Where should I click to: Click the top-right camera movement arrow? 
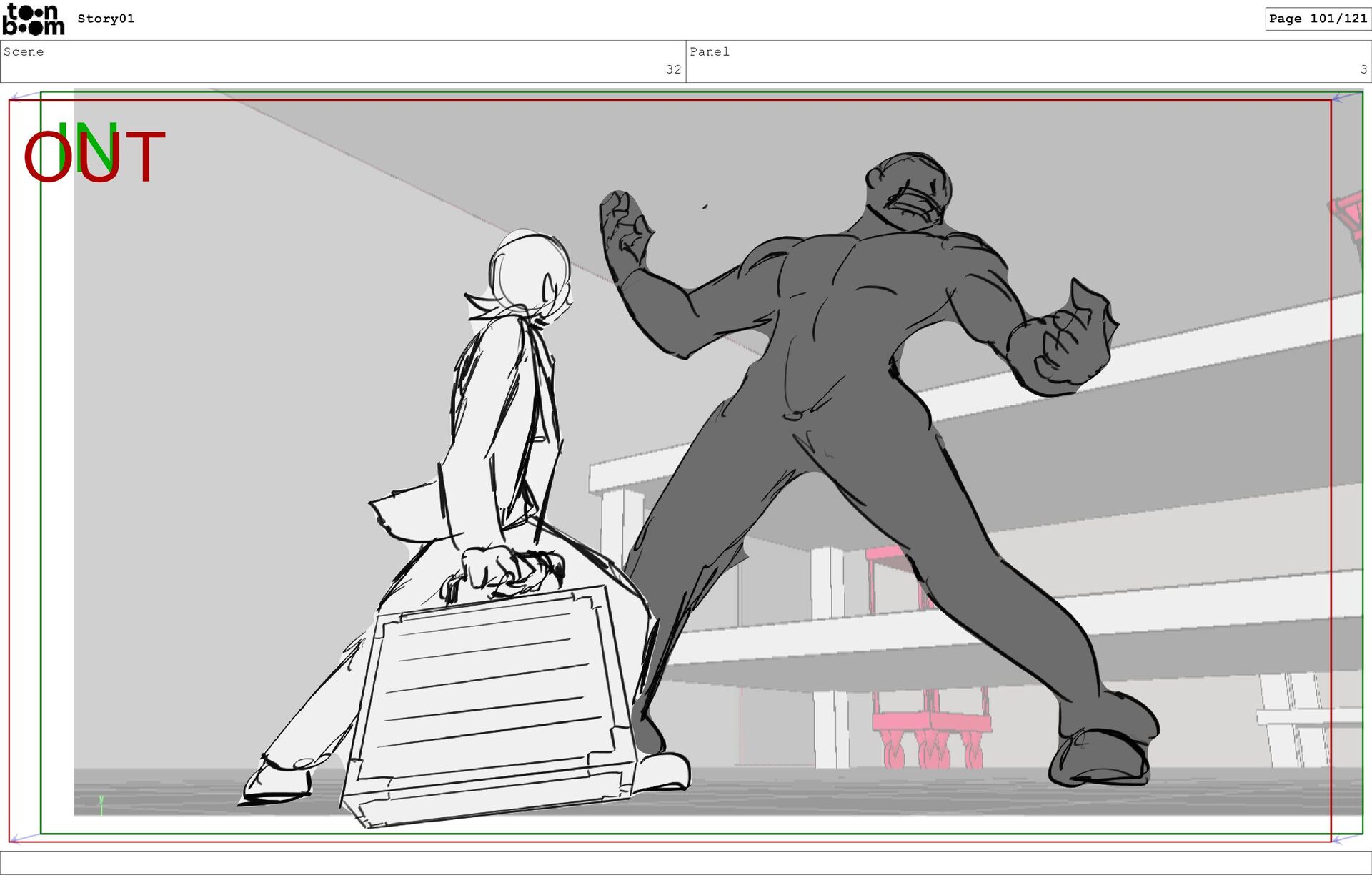click(1347, 97)
